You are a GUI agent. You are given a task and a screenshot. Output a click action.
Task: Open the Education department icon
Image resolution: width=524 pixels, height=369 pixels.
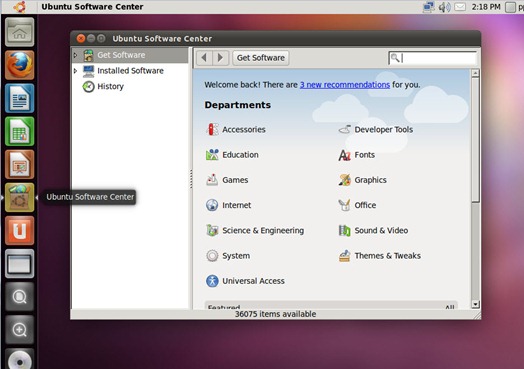click(x=212, y=155)
